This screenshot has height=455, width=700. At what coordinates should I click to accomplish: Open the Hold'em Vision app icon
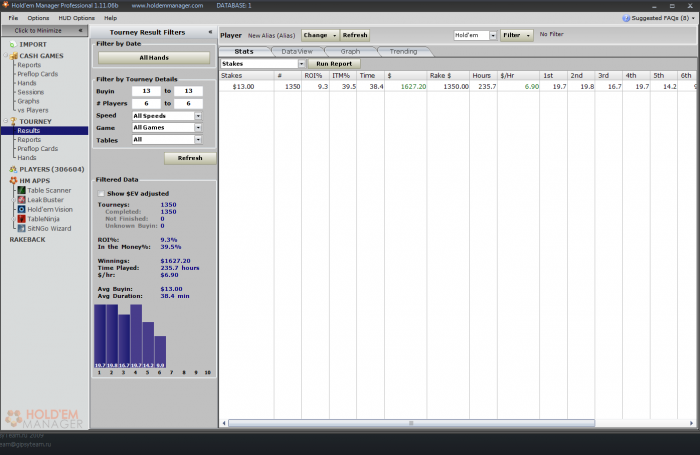pyautogui.click(x=21, y=209)
